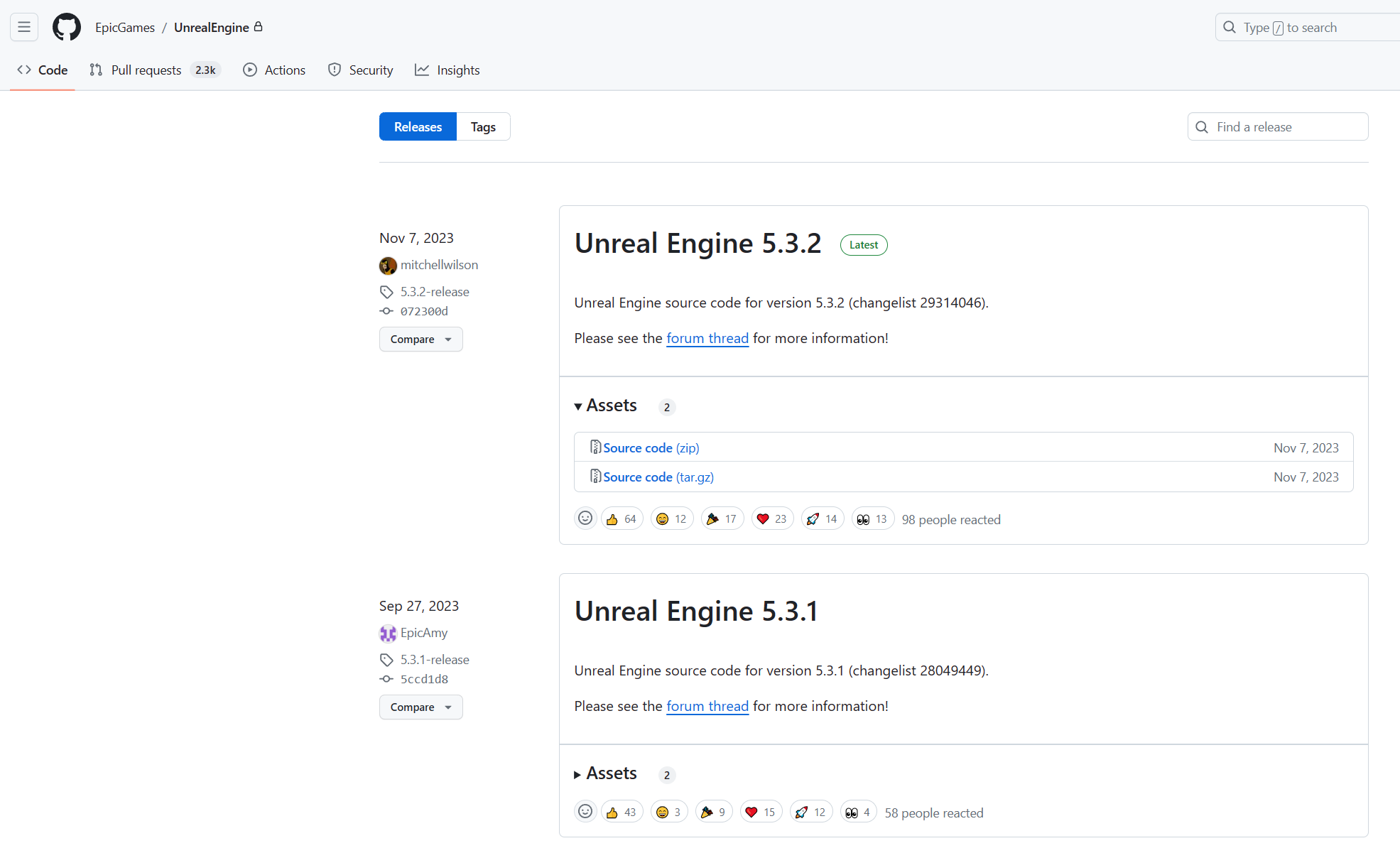Toggle hooray reaction with 9 count
1400x853 pixels.
pos(714,813)
